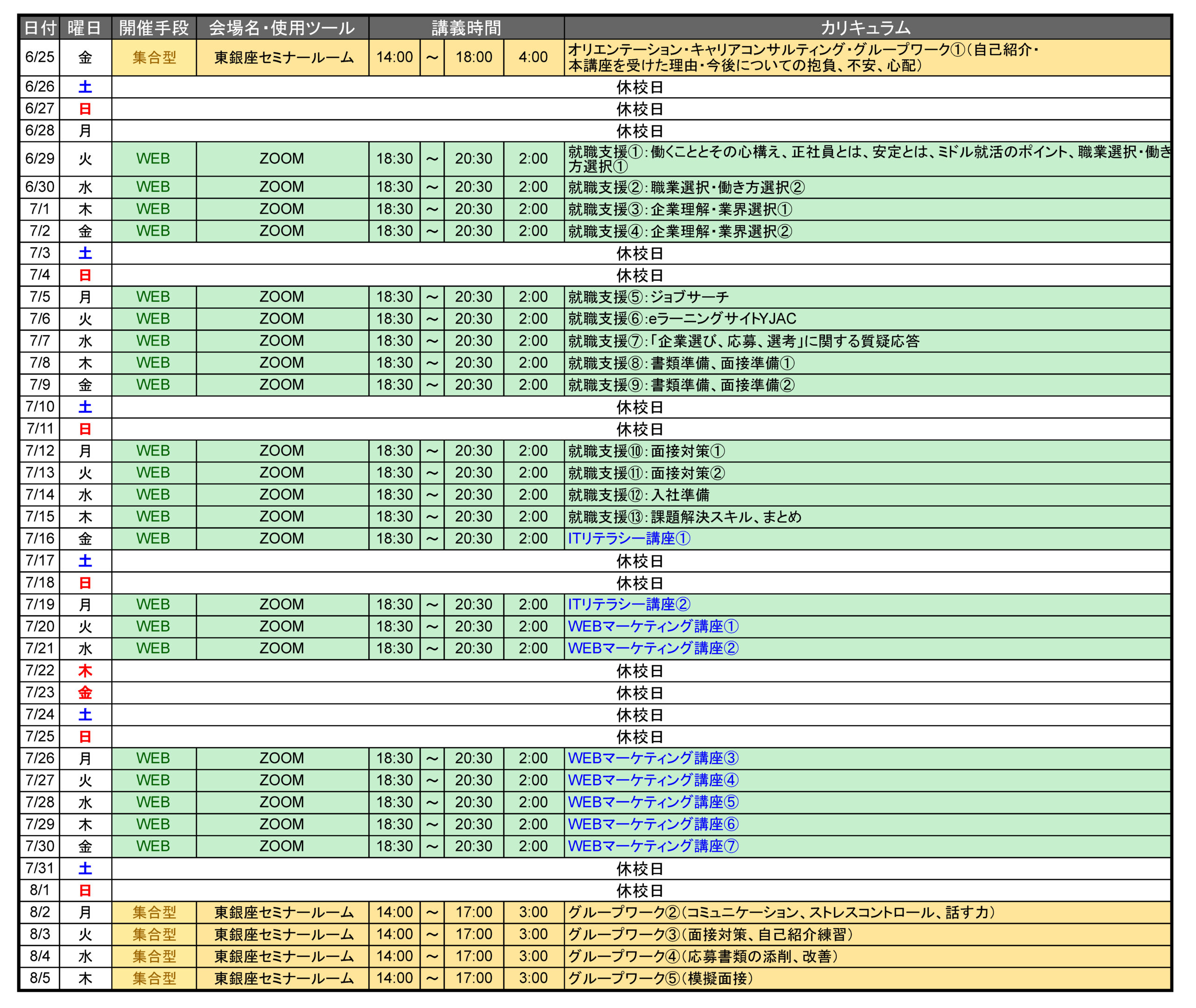Click 18:30 in the 7/12 row
This screenshot has height=1008, width=1196.
394,451
